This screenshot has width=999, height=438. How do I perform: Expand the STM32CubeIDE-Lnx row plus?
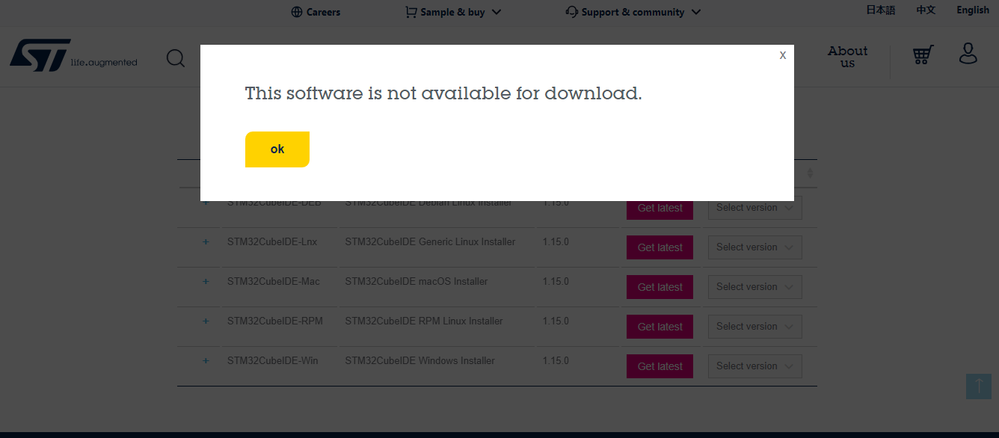[205, 242]
